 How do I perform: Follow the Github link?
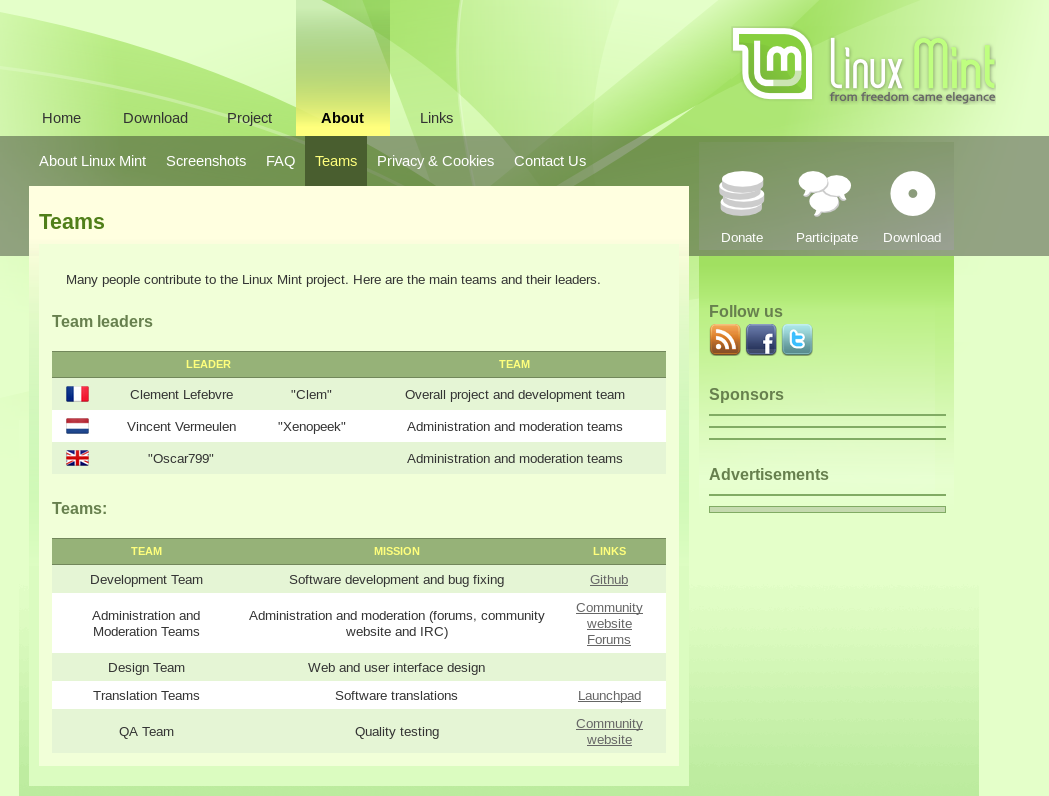pos(609,579)
